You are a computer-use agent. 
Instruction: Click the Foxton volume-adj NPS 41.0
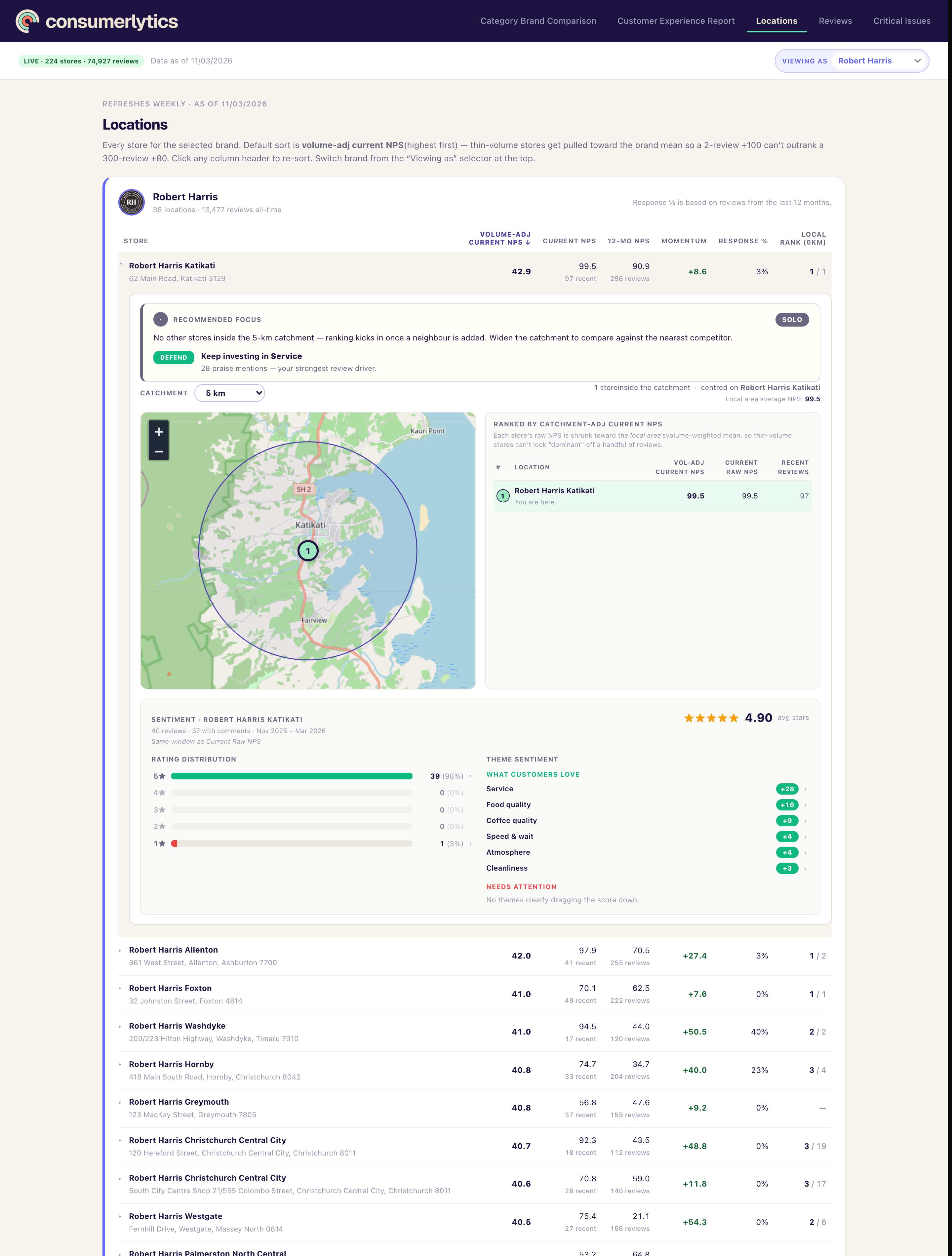pyautogui.click(x=521, y=994)
